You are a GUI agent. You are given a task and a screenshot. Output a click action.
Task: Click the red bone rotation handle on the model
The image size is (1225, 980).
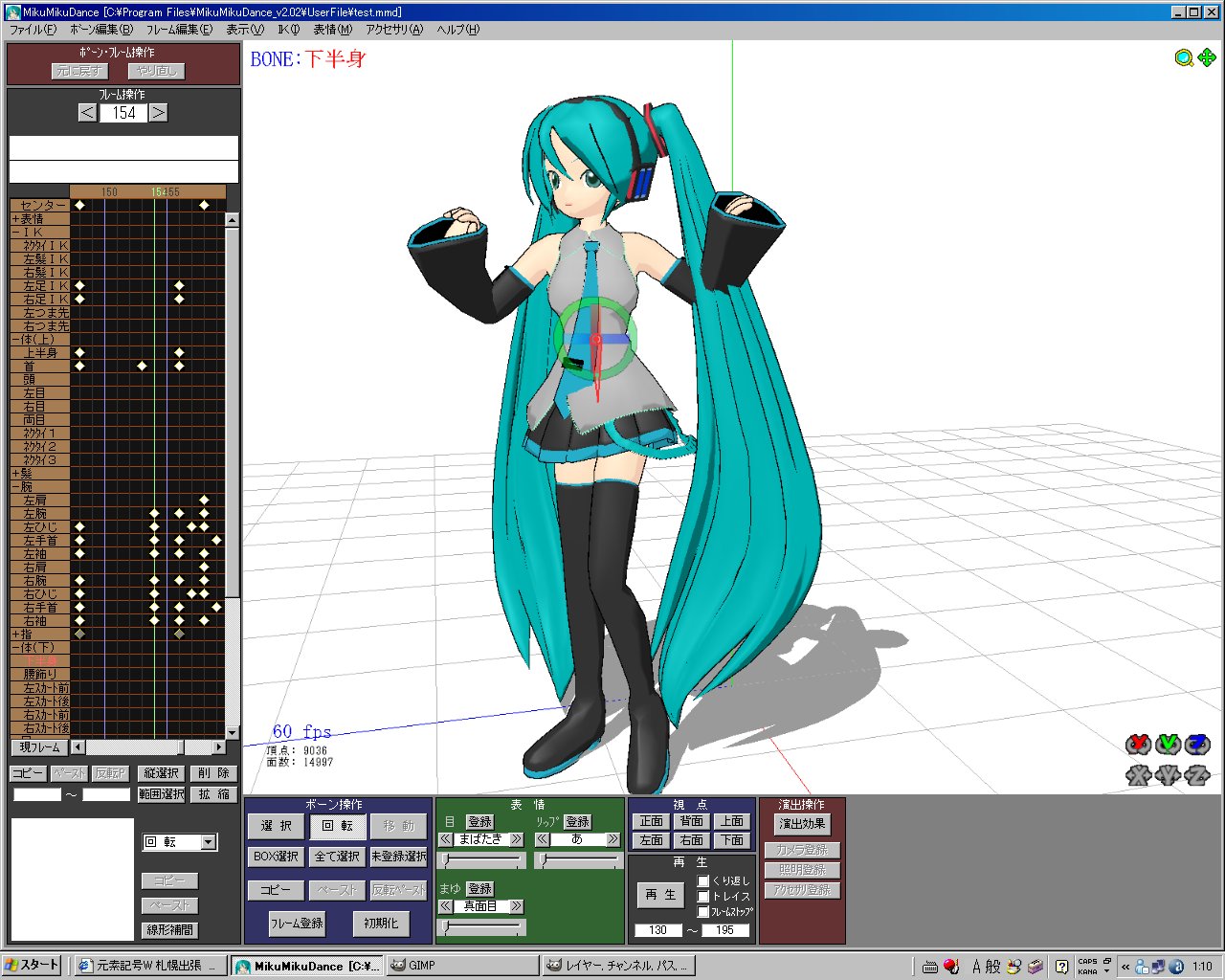(595, 339)
